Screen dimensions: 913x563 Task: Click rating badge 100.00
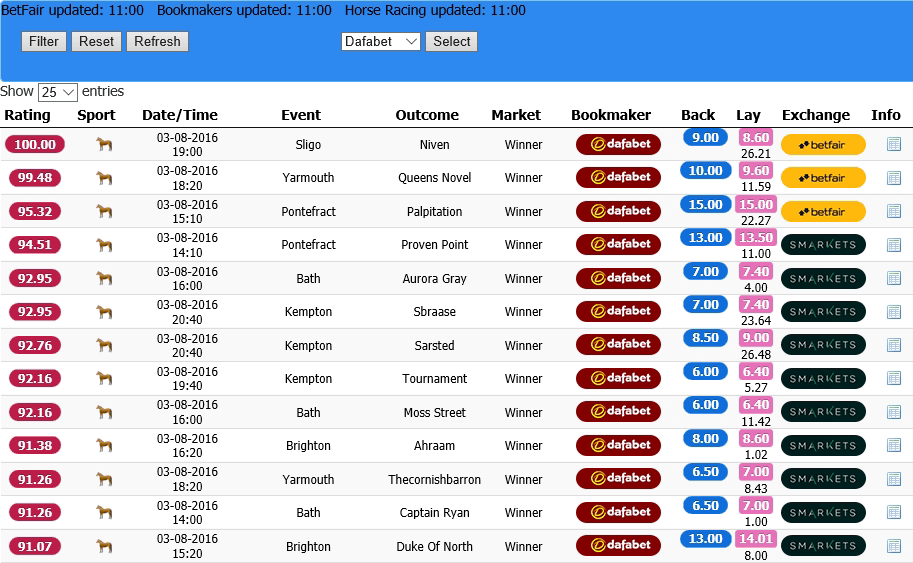coord(35,144)
